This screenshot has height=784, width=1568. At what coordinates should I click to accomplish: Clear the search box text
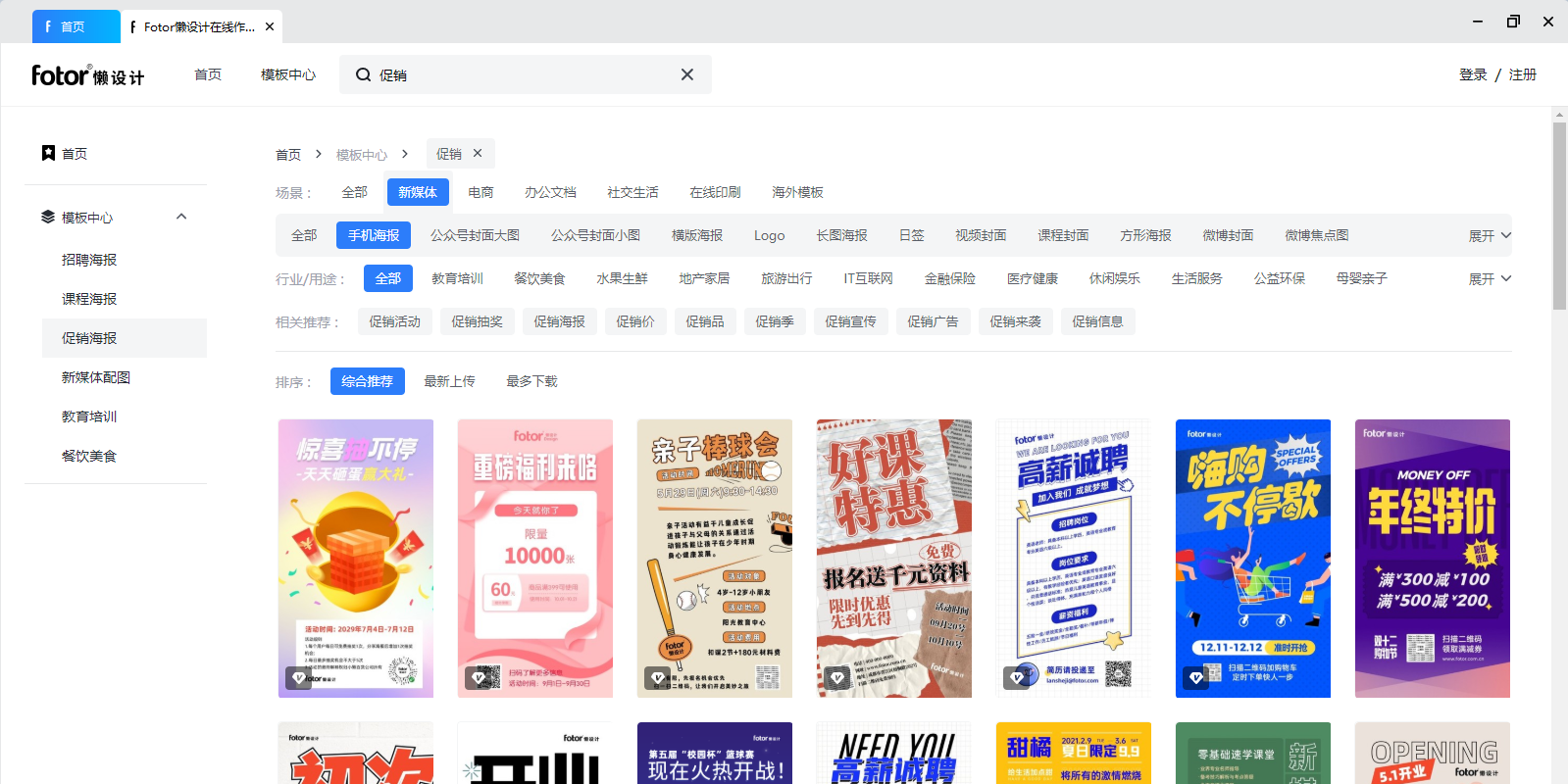point(686,74)
